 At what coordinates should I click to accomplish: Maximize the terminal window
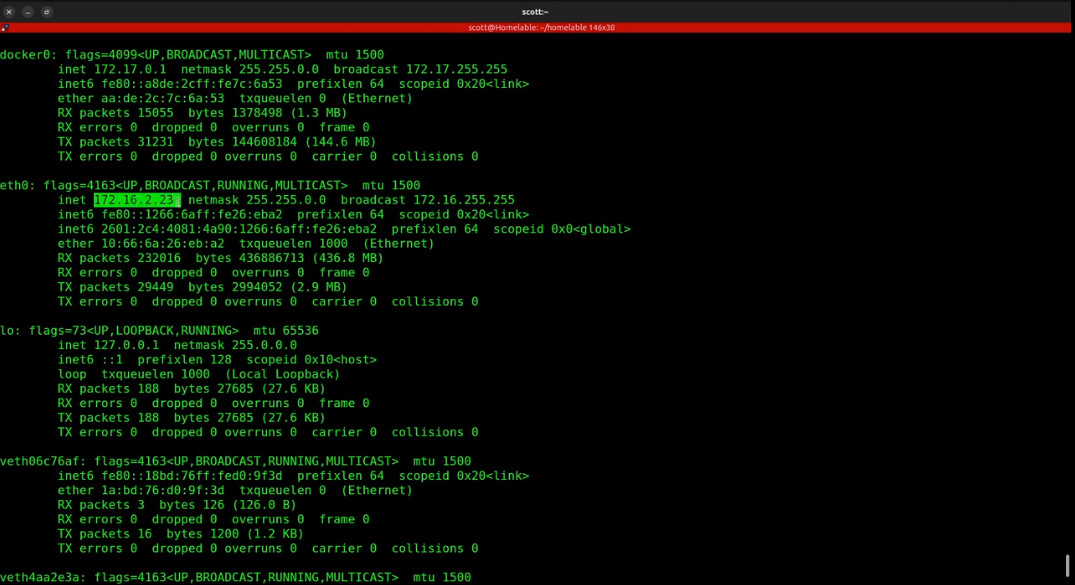tap(47, 12)
